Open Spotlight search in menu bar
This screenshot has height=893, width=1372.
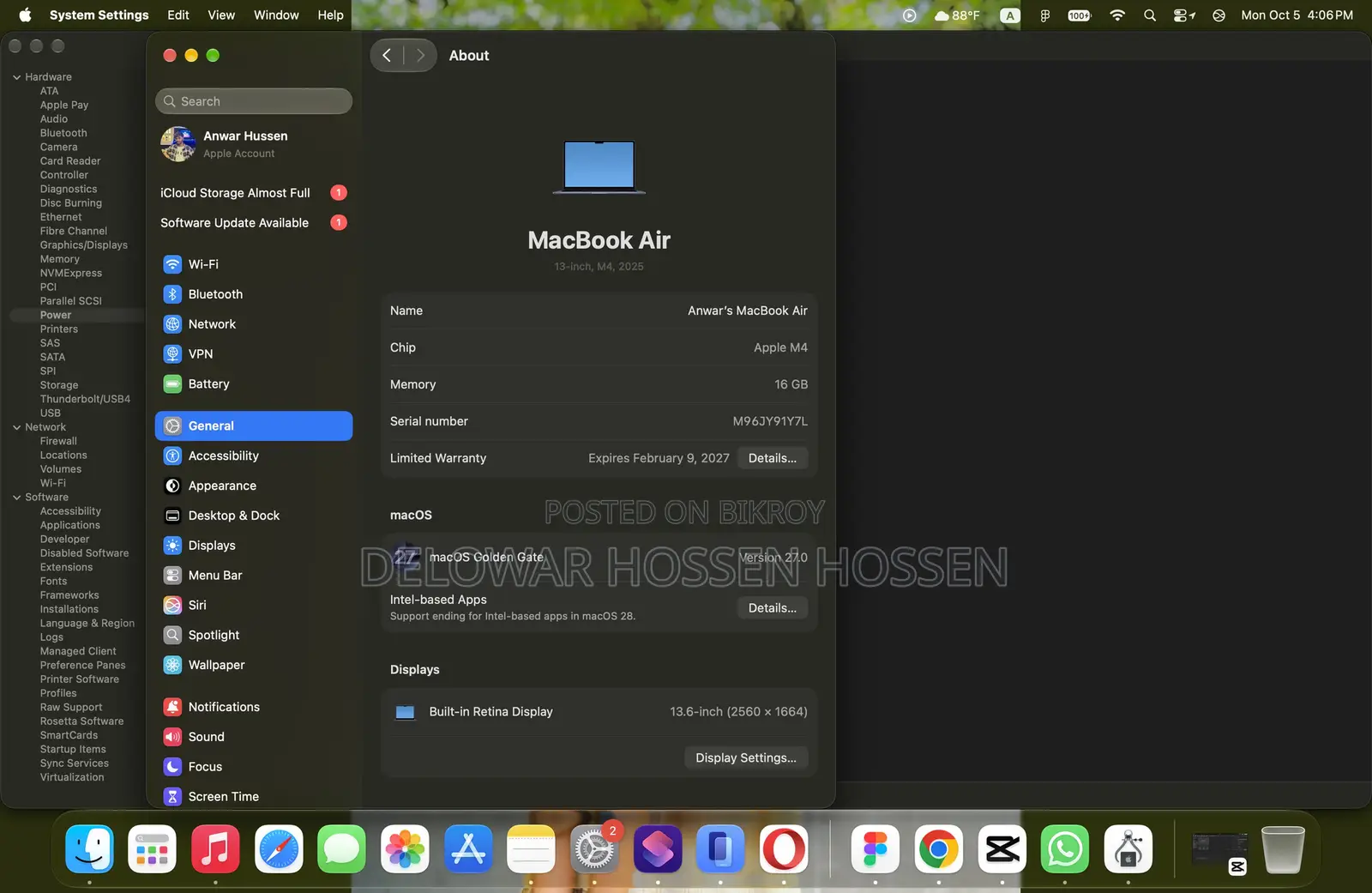(x=1150, y=15)
